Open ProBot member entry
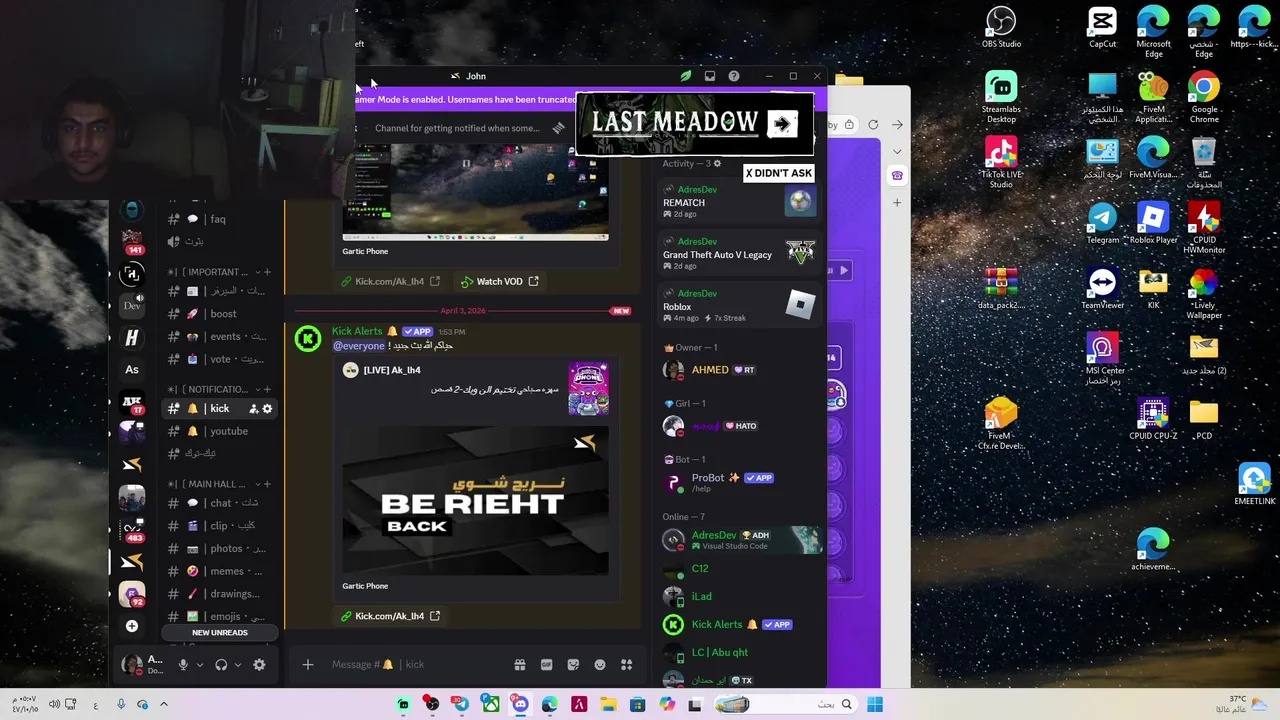1280x720 pixels. [x=742, y=482]
